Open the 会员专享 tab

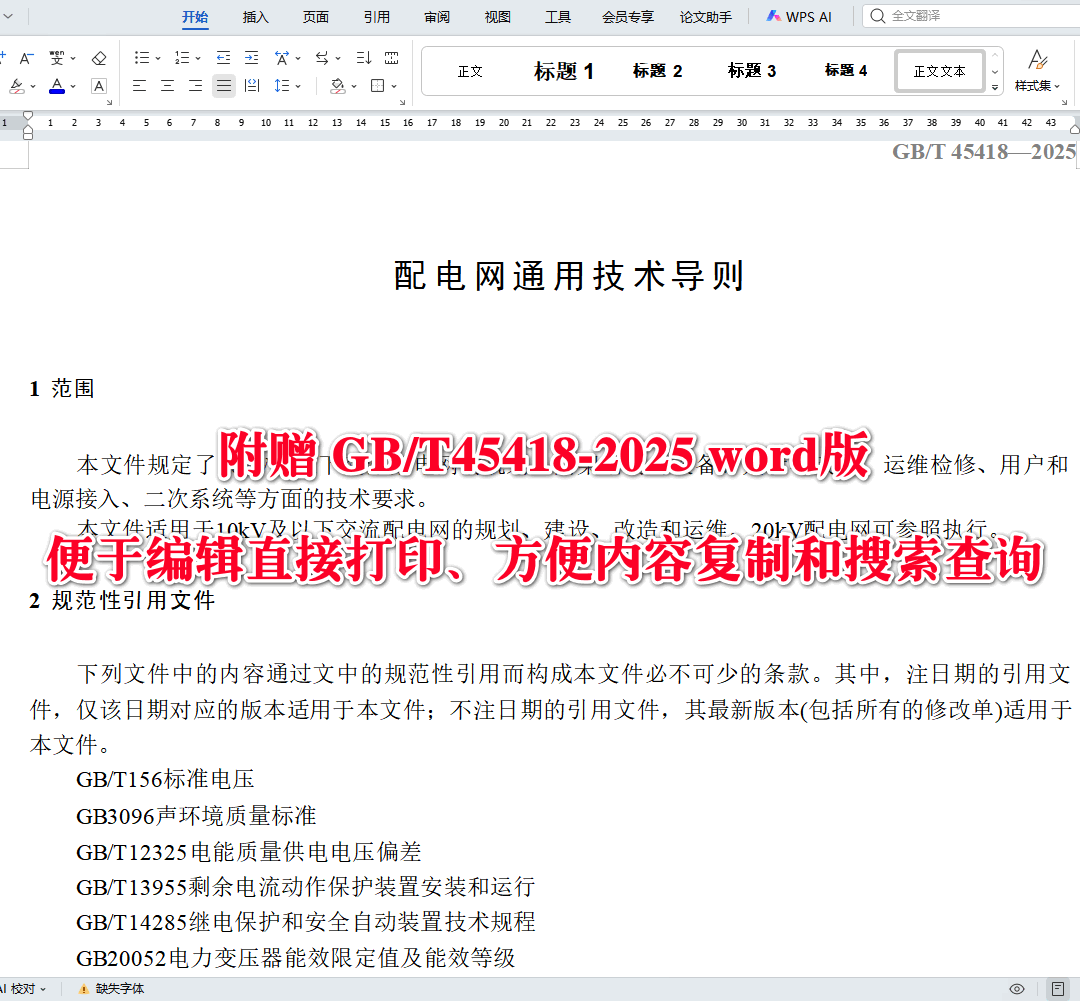627,17
